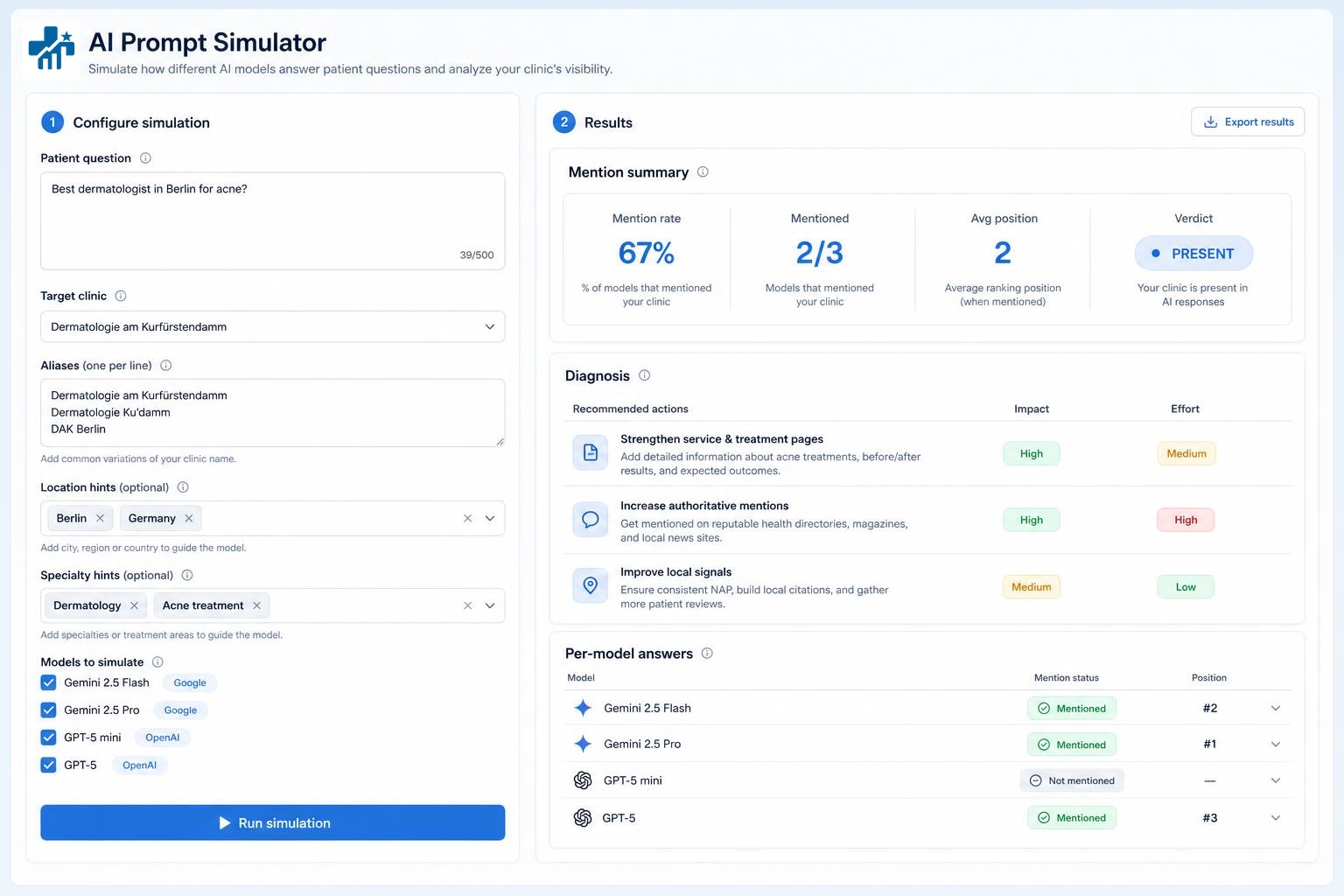This screenshot has width=1344, height=896.
Task: Click document icon for Strengthen service pages
Action: [x=591, y=452]
